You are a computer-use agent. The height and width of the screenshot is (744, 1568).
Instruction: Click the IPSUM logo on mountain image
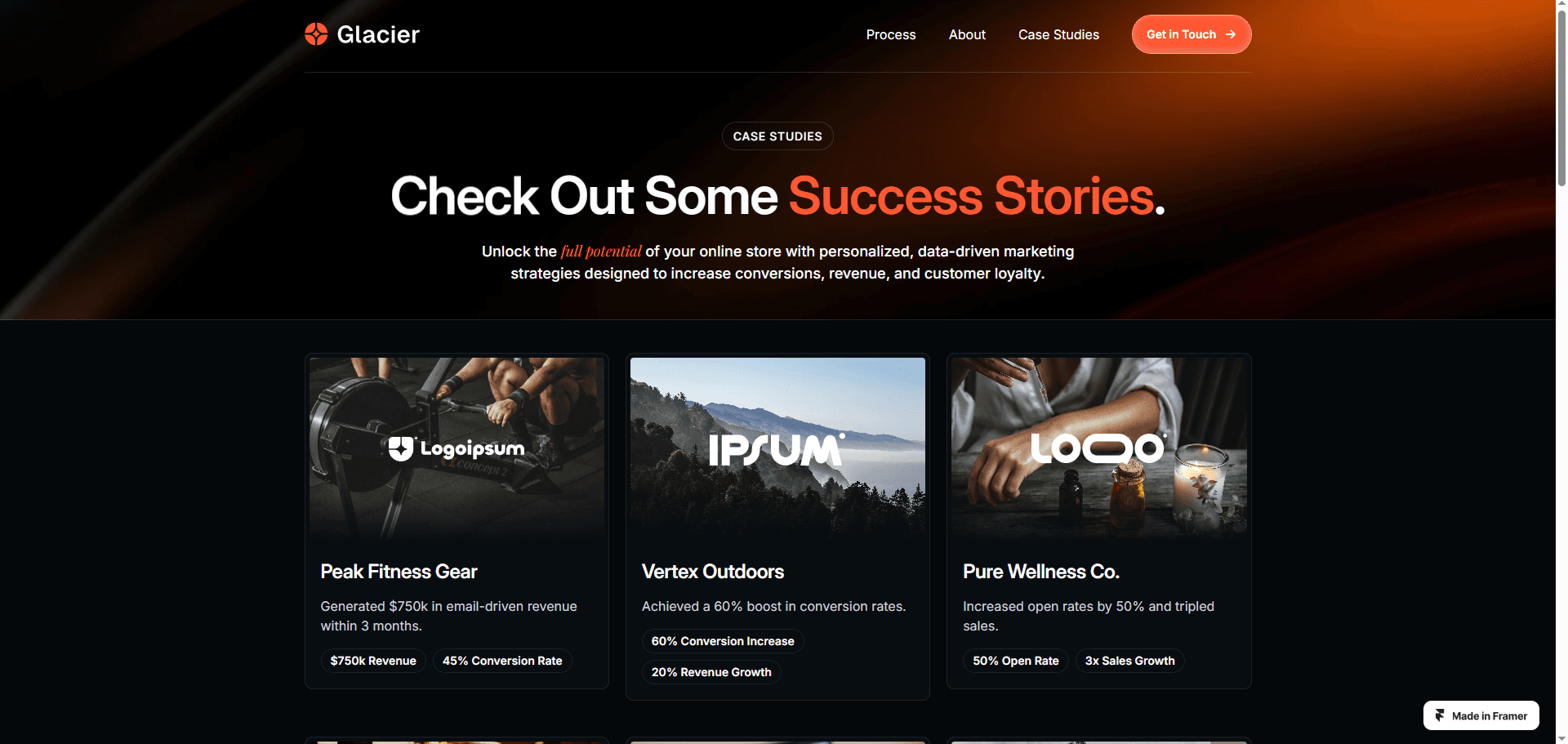coord(777,449)
